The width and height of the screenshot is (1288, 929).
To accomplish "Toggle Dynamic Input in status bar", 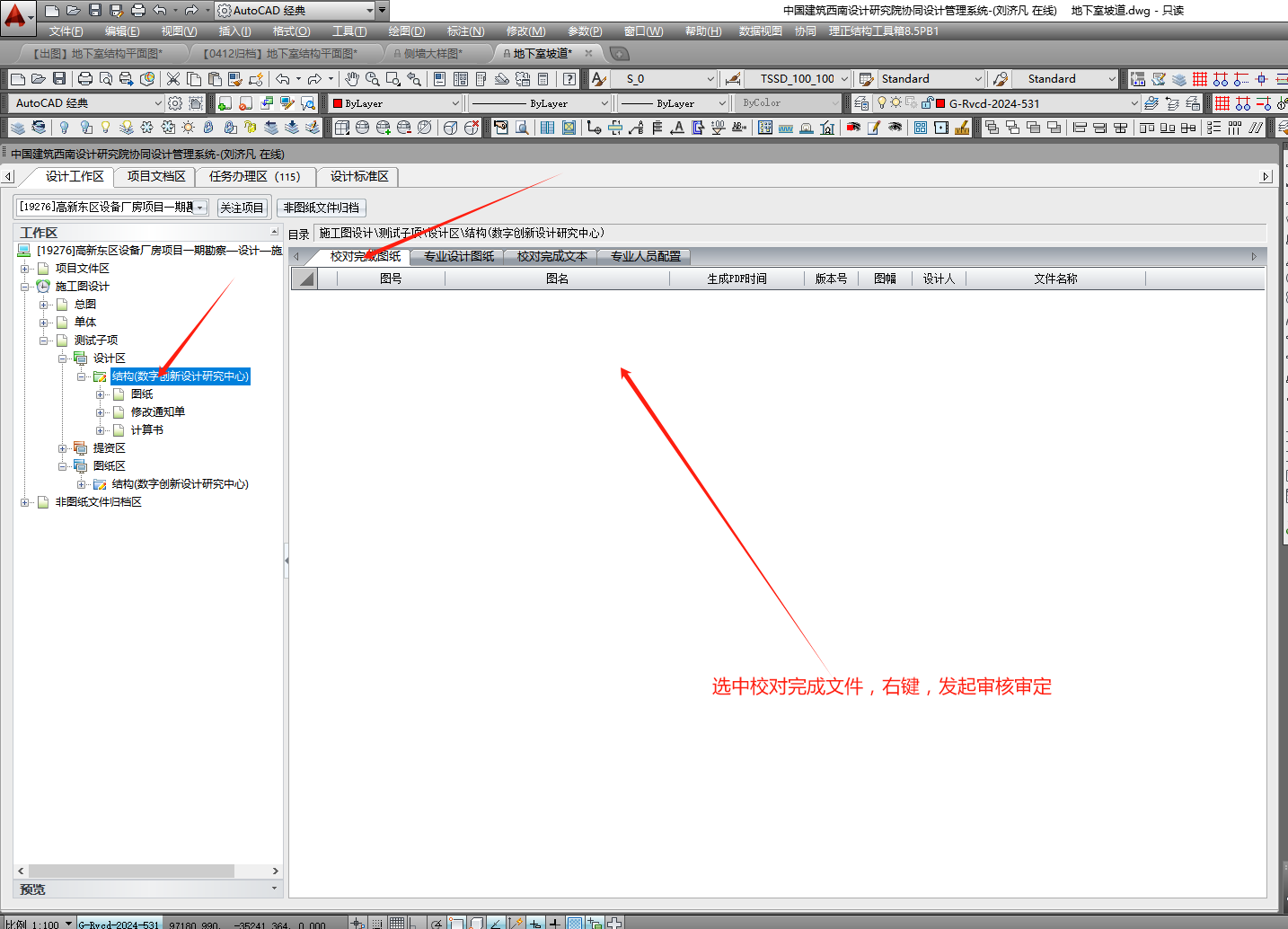I will [x=535, y=923].
